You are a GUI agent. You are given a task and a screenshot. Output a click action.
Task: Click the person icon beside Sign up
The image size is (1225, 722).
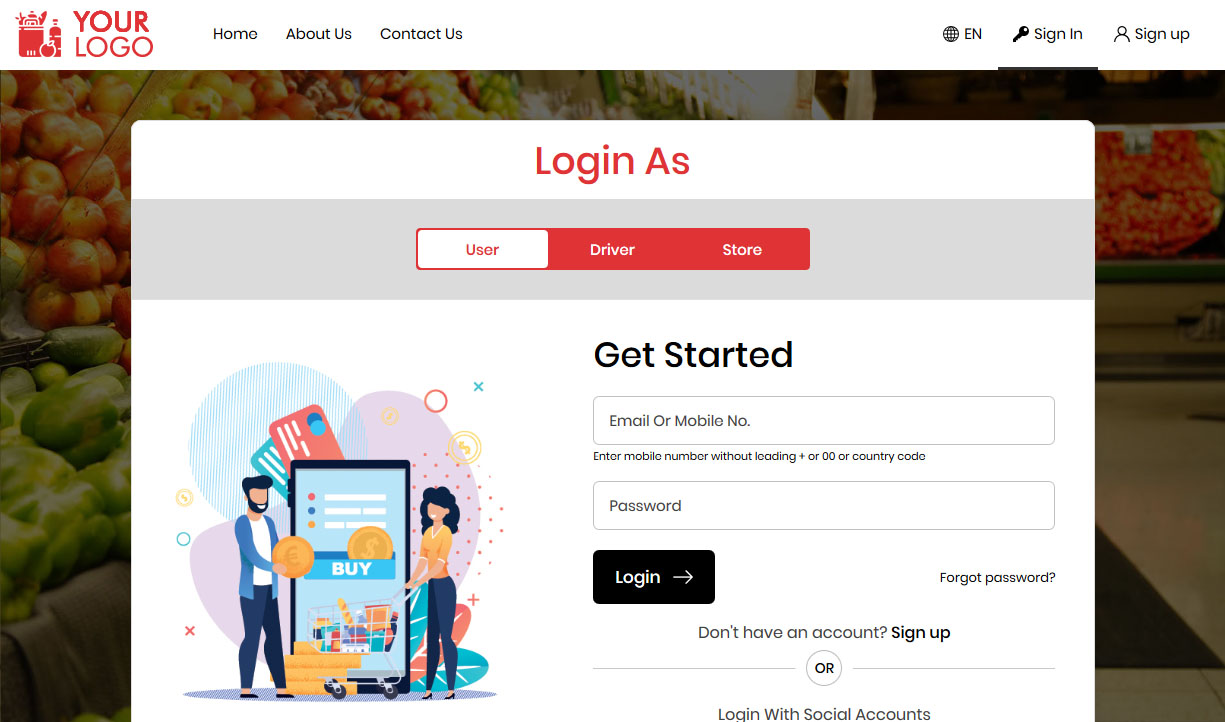(x=1122, y=34)
